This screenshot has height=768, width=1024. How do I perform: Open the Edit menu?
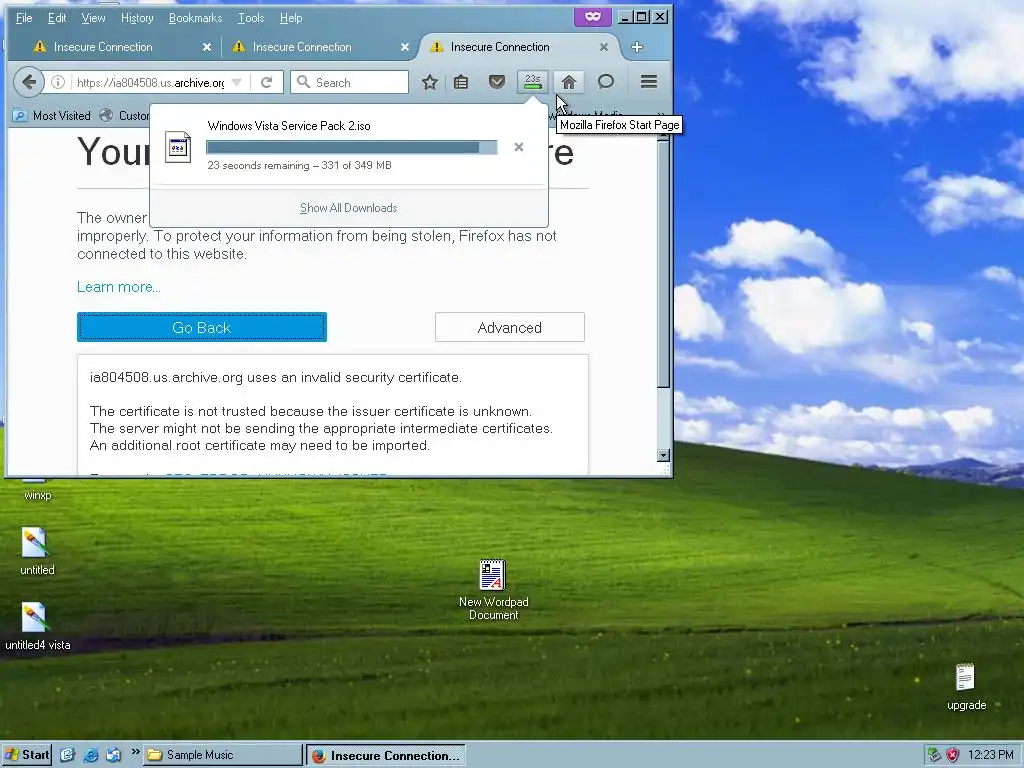57,18
